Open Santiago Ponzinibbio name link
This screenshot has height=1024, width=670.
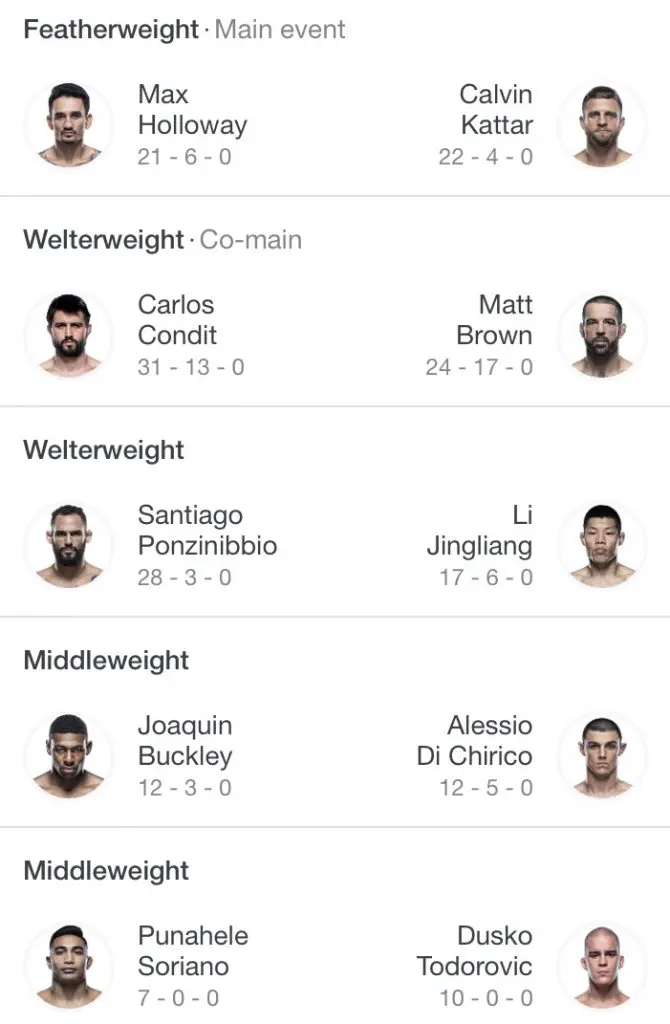pos(207,531)
